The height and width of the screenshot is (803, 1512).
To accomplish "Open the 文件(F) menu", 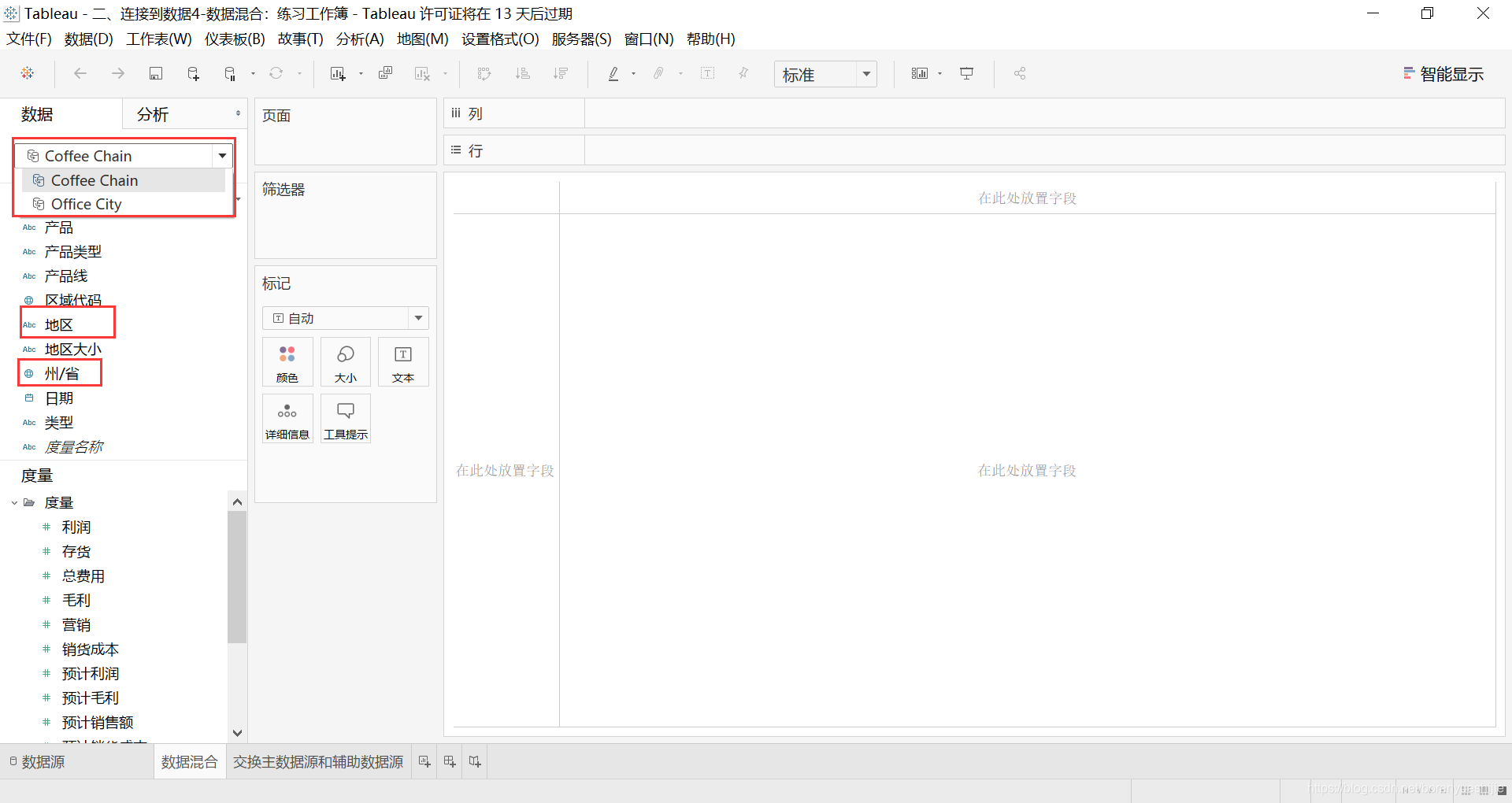I will (x=29, y=39).
